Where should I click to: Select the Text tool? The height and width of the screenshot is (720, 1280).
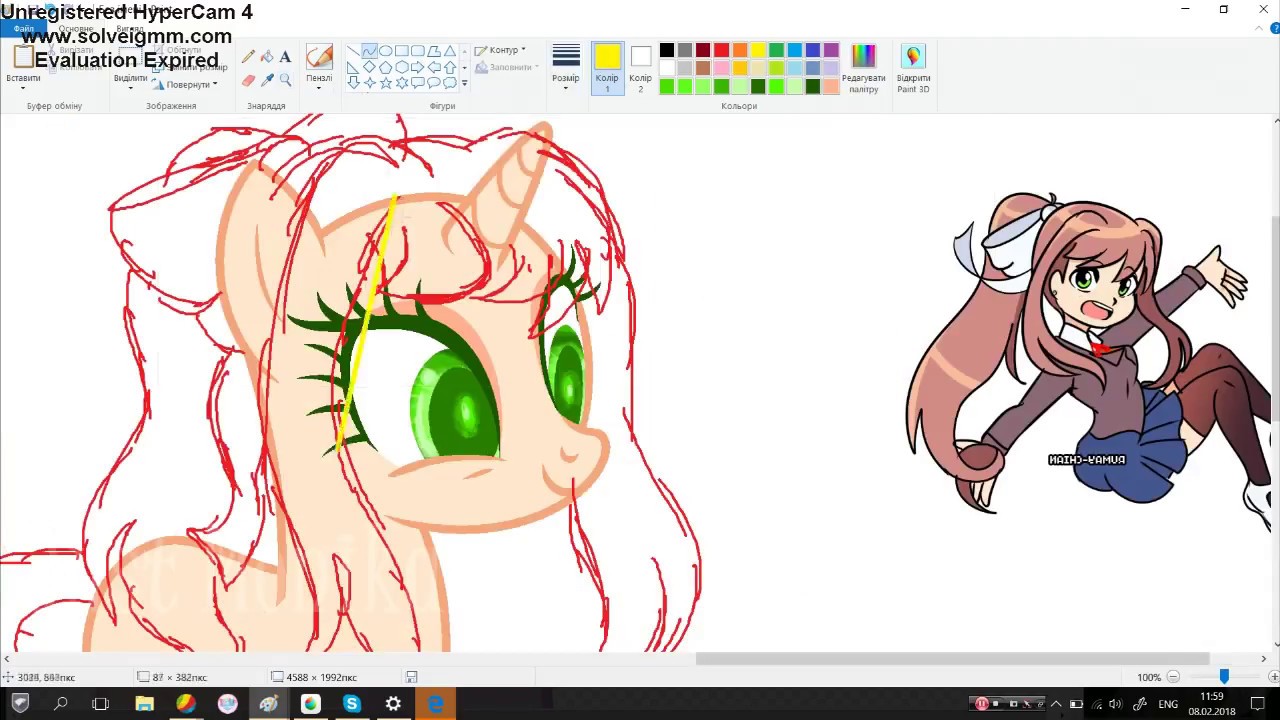285,58
